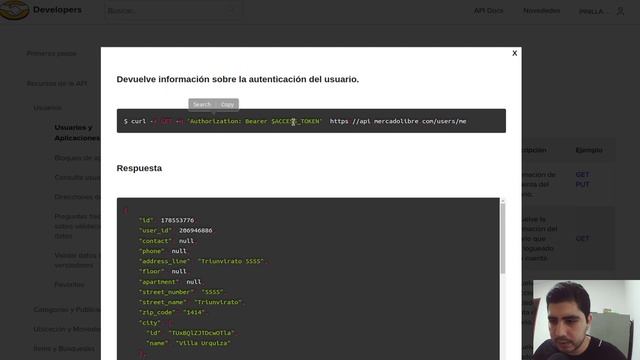Expand Categorías y Publicaciones in sidebar

pos(67,309)
